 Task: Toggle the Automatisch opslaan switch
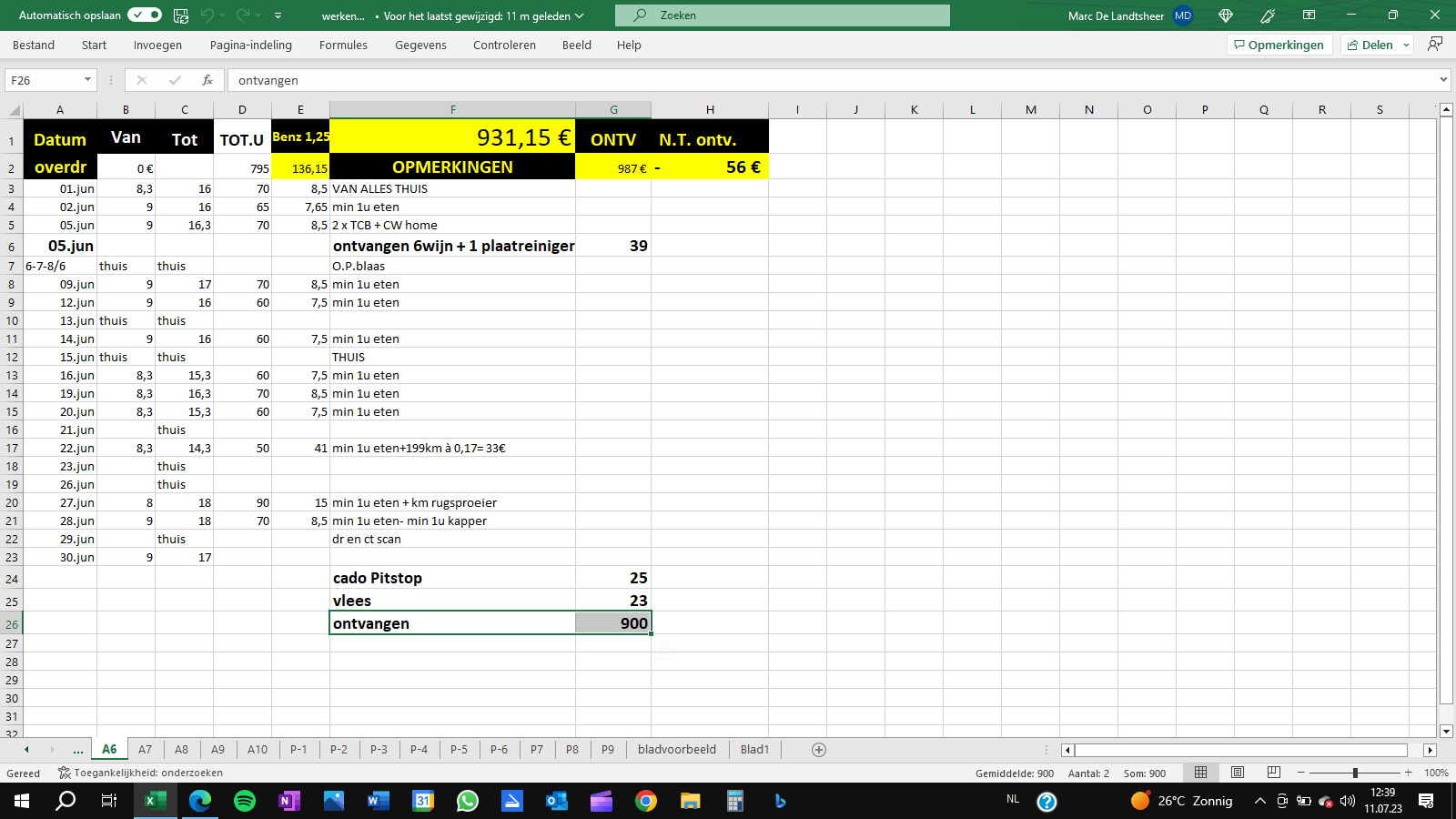click(x=145, y=15)
